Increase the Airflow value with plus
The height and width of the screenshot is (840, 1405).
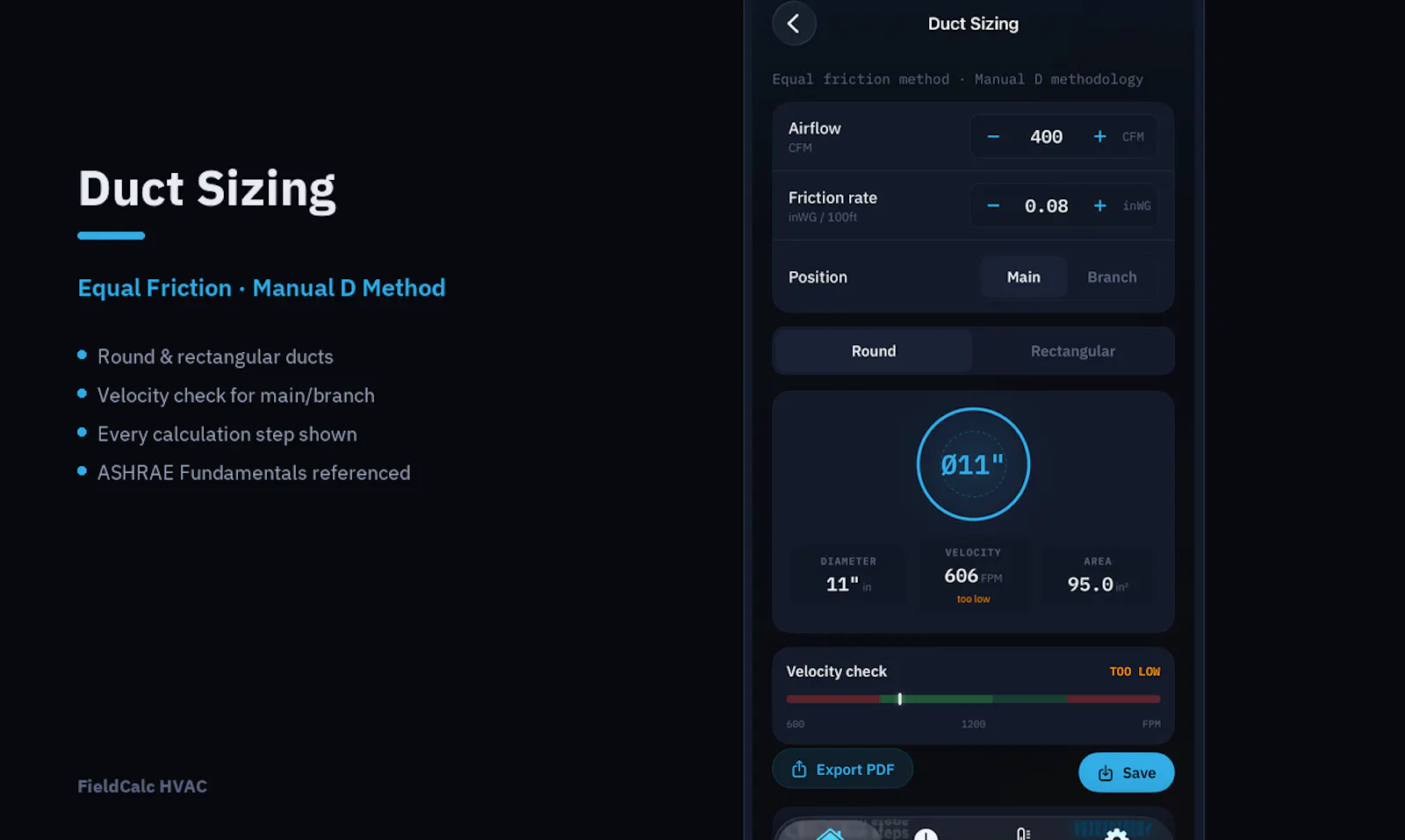coord(1099,137)
